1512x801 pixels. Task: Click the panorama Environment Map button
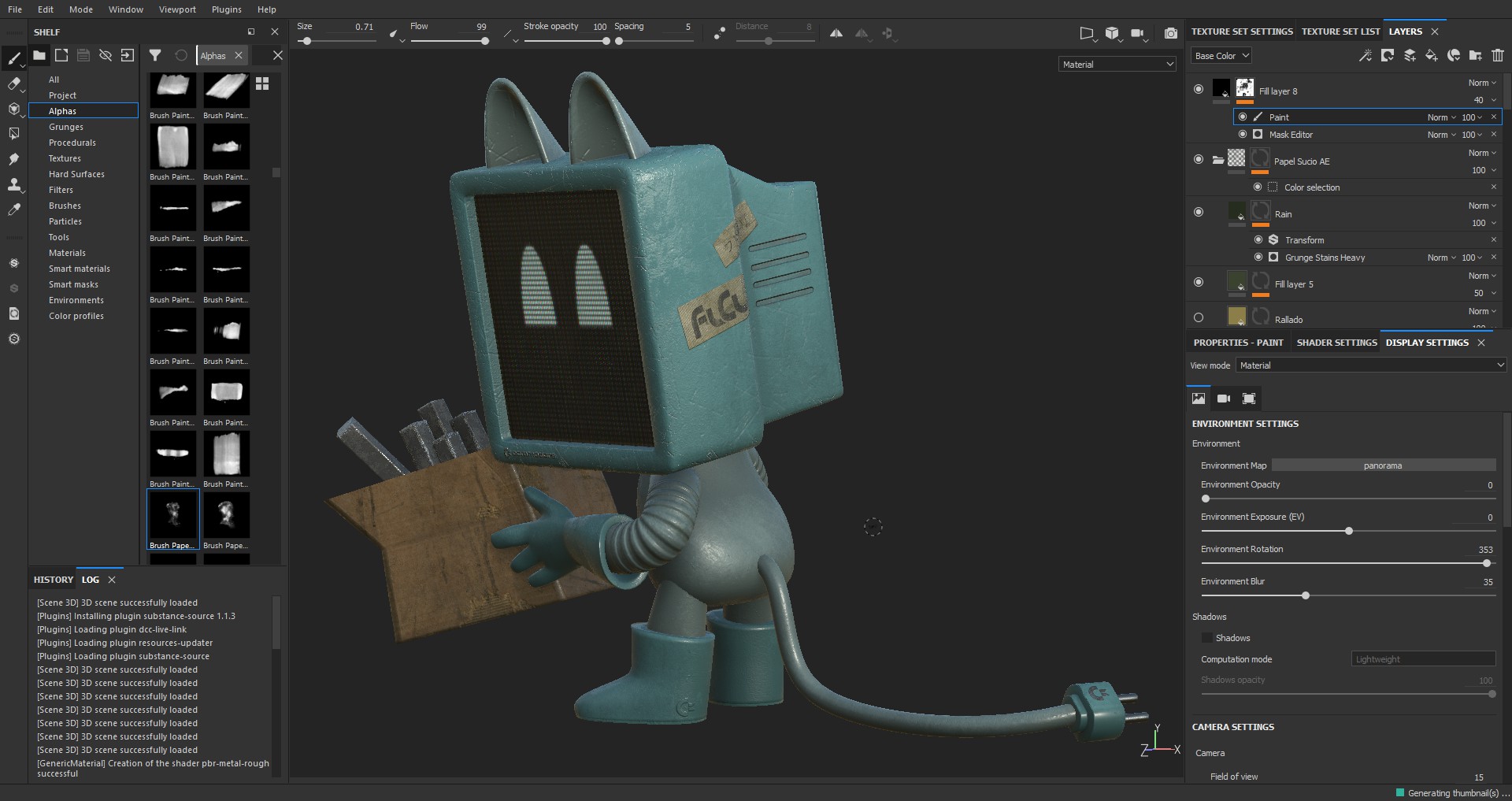(x=1384, y=465)
